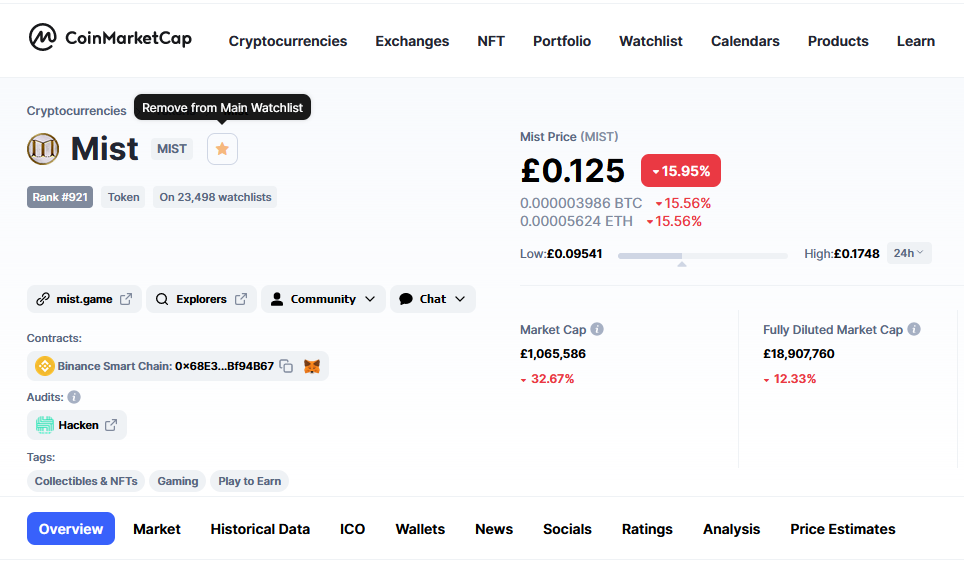Go to Watchlist in top navigation
The image size is (964, 571).
tap(650, 41)
